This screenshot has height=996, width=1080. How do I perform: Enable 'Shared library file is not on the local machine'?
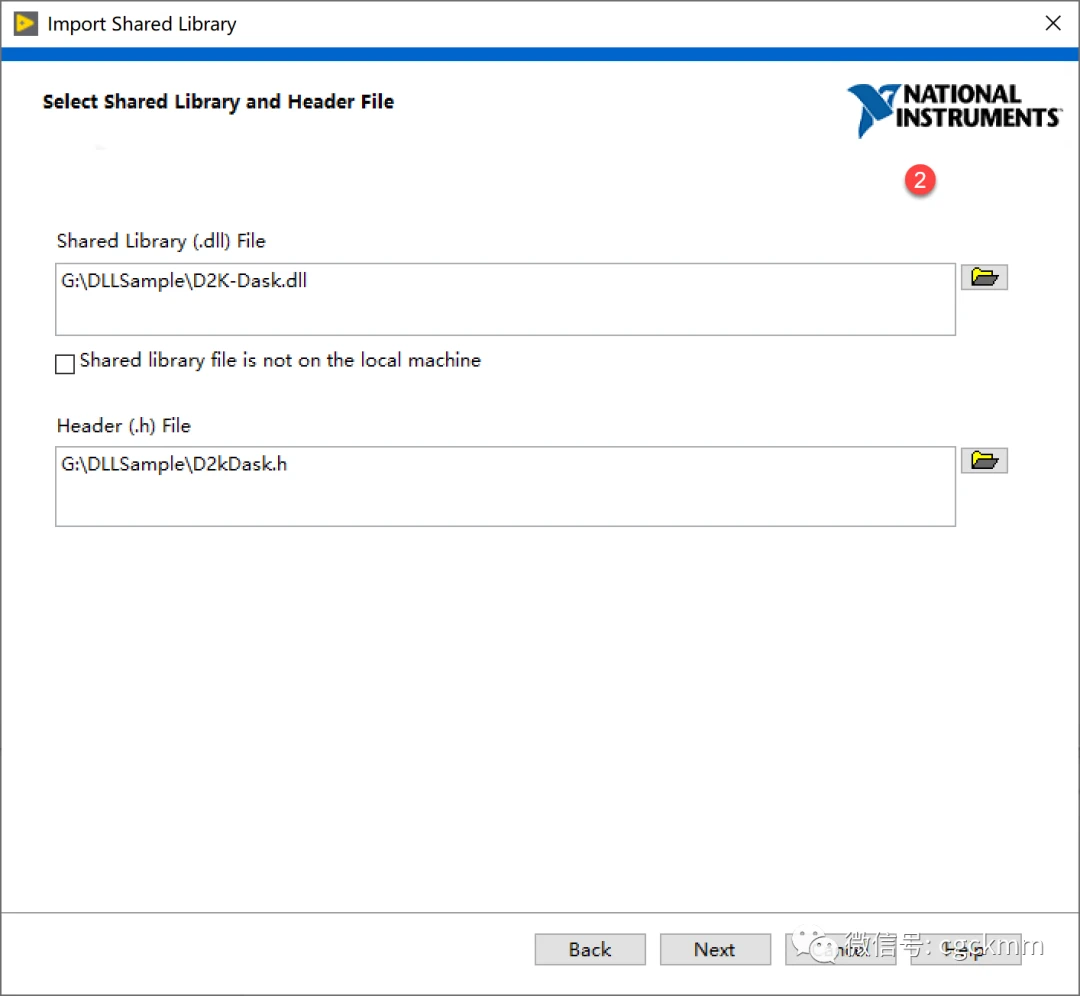pyautogui.click(x=65, y=364)
